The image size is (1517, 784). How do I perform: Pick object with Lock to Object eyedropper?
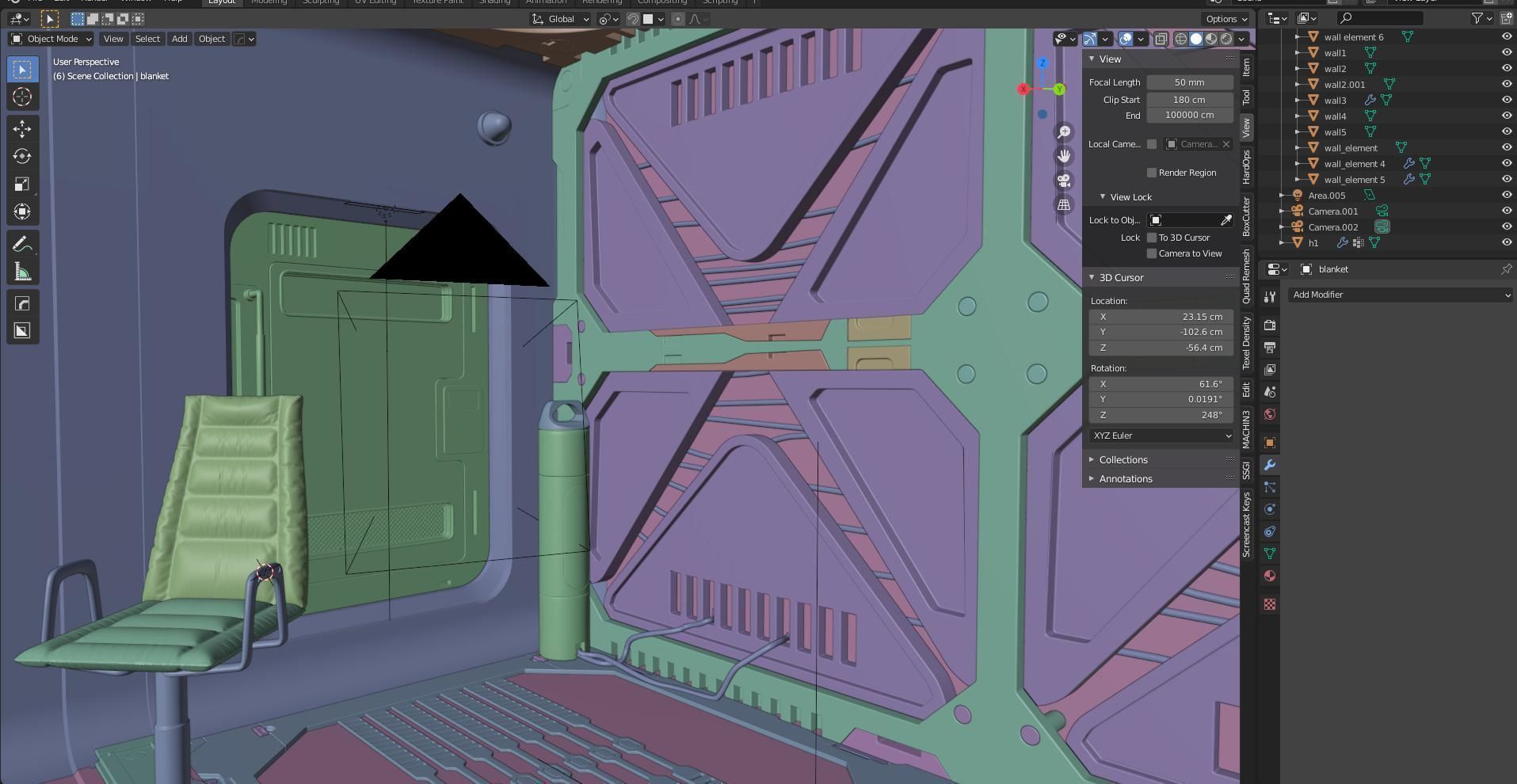click(1225, 220)
